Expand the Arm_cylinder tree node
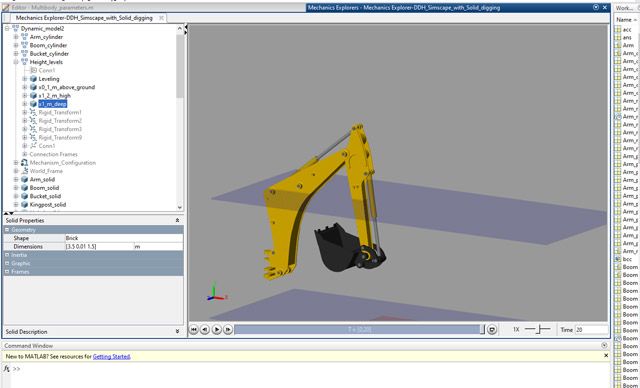 16,37
